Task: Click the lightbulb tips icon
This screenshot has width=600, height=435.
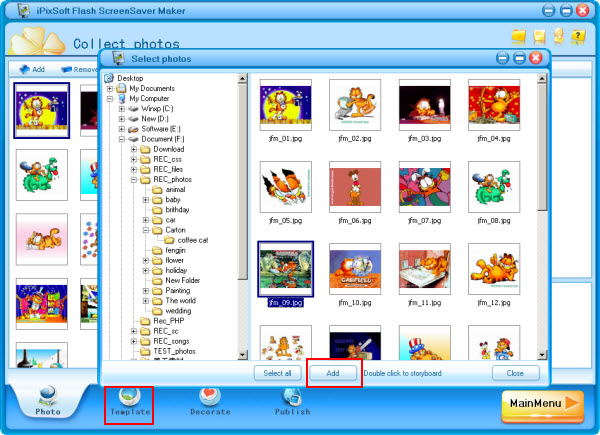Action: 559,36
